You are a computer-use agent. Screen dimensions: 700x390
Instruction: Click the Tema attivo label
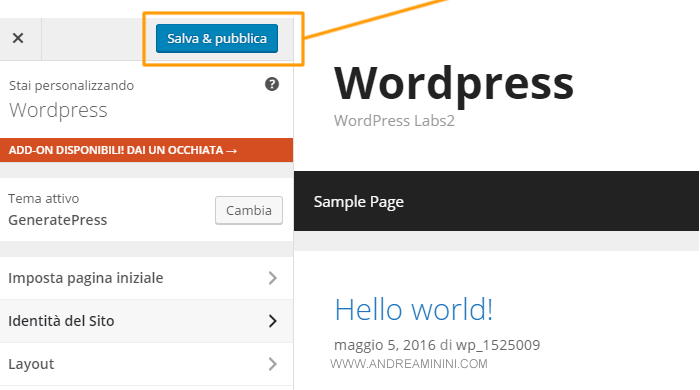[x=44, y=199]
